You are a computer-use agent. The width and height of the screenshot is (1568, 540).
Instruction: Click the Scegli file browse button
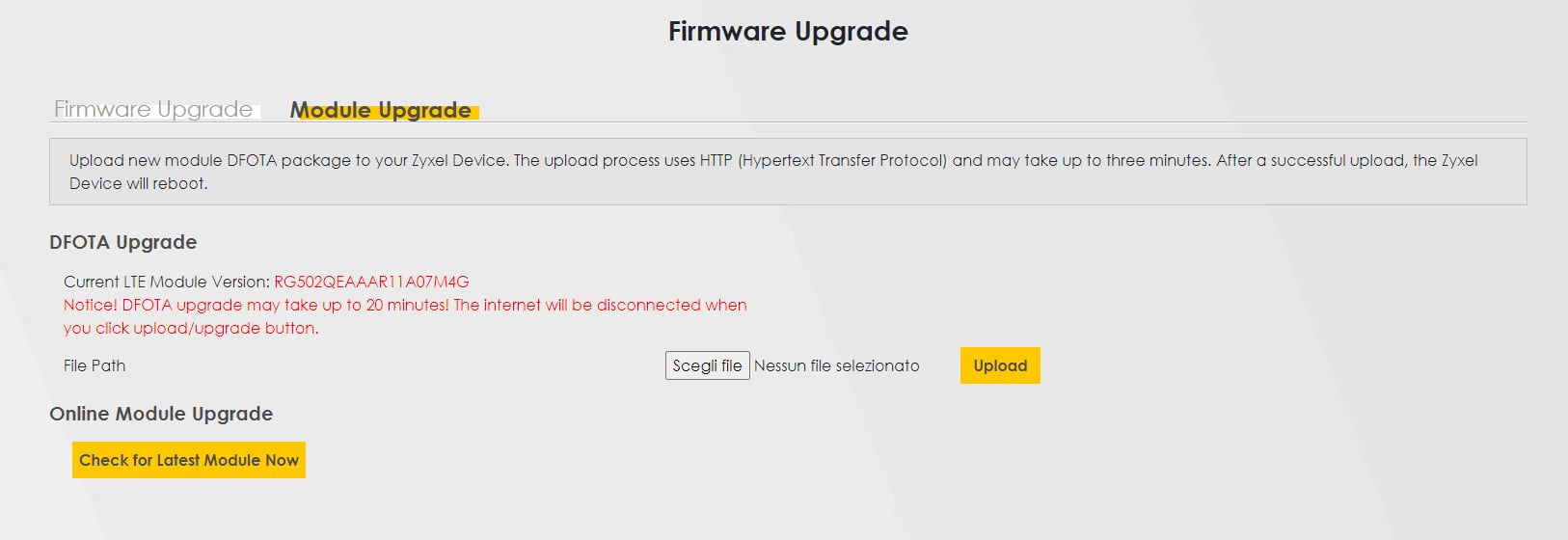point(707,365)
